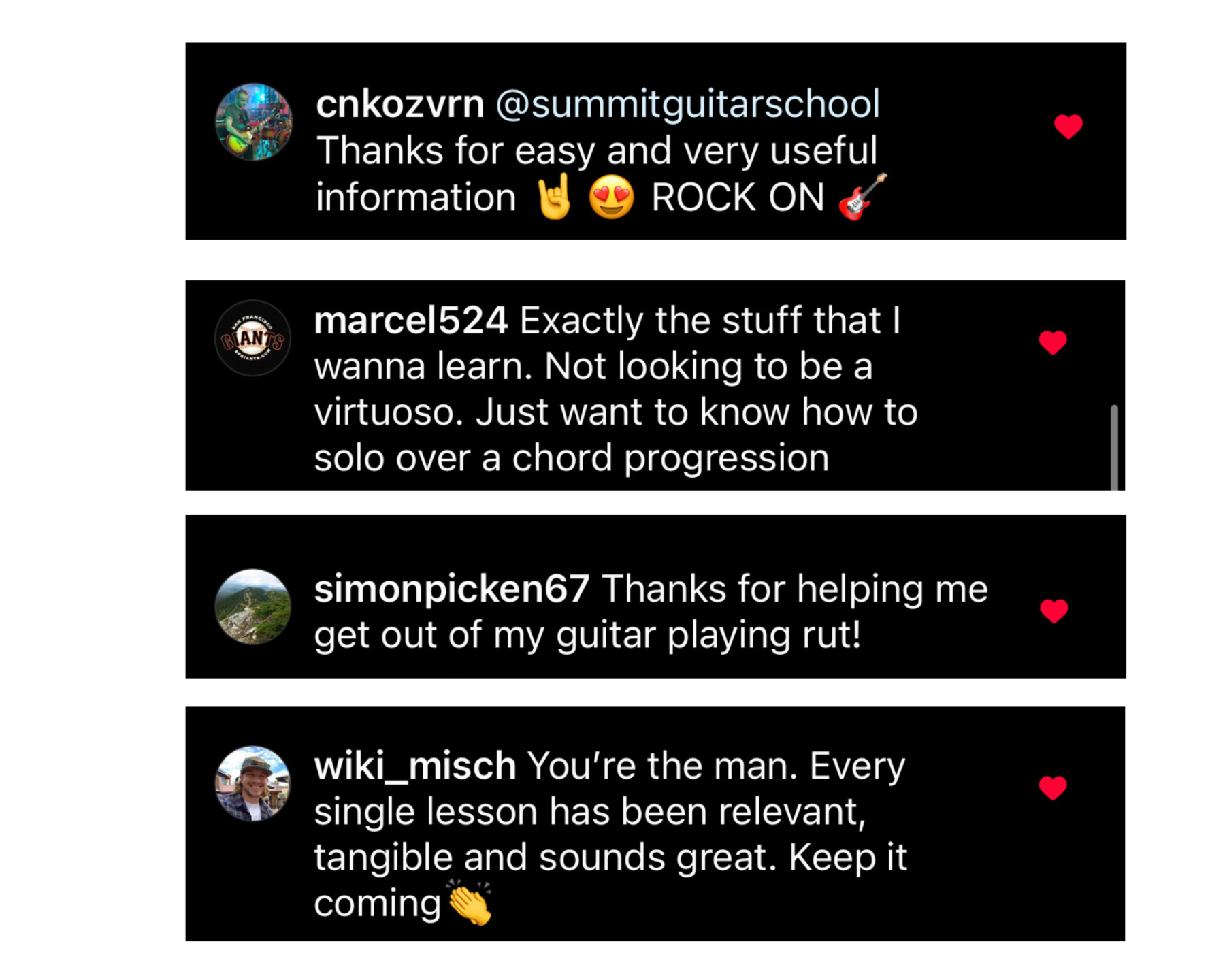Click the text 'solo over a chord progression'

(x=572, y=458)
